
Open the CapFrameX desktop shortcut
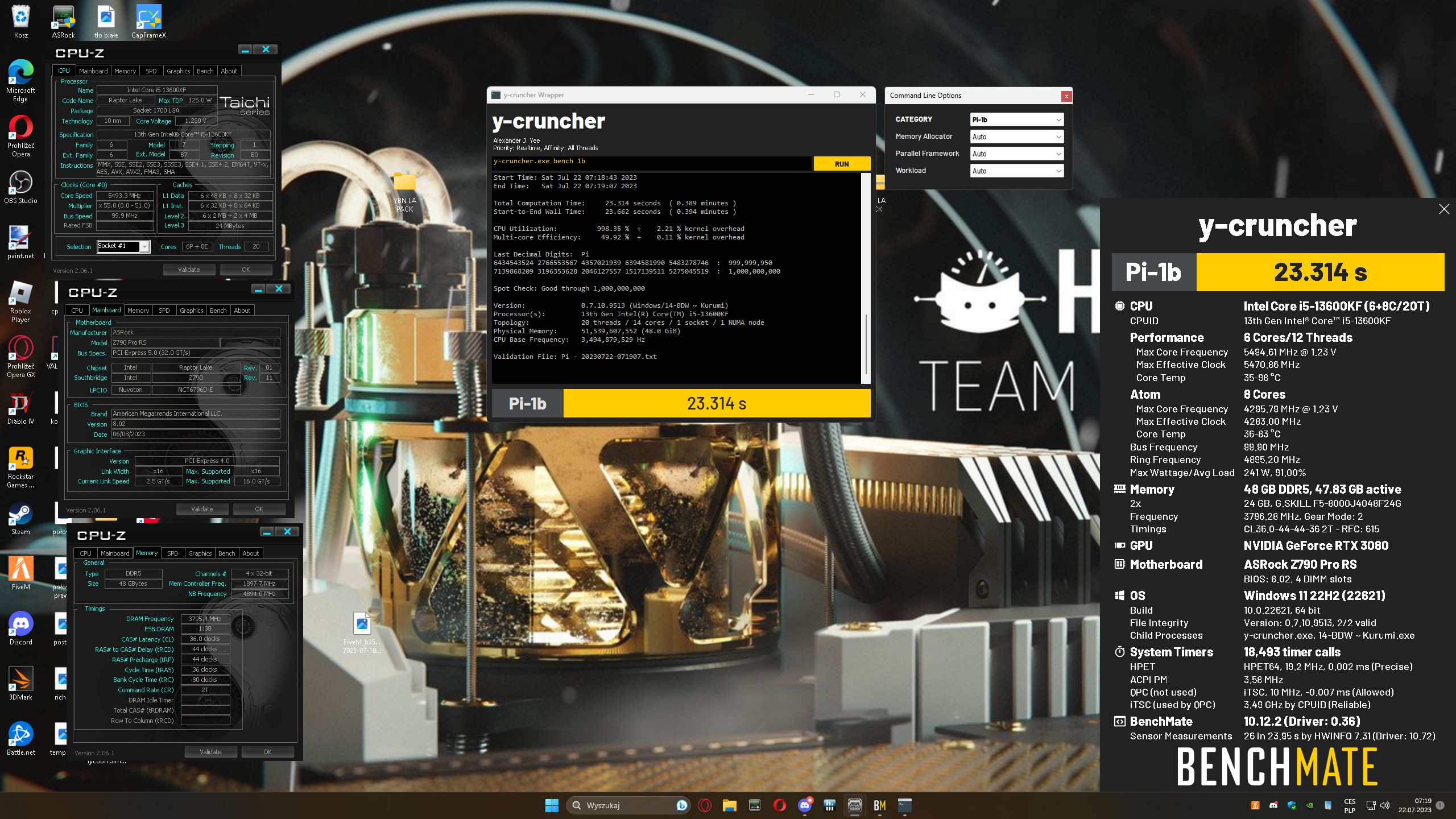149,22
